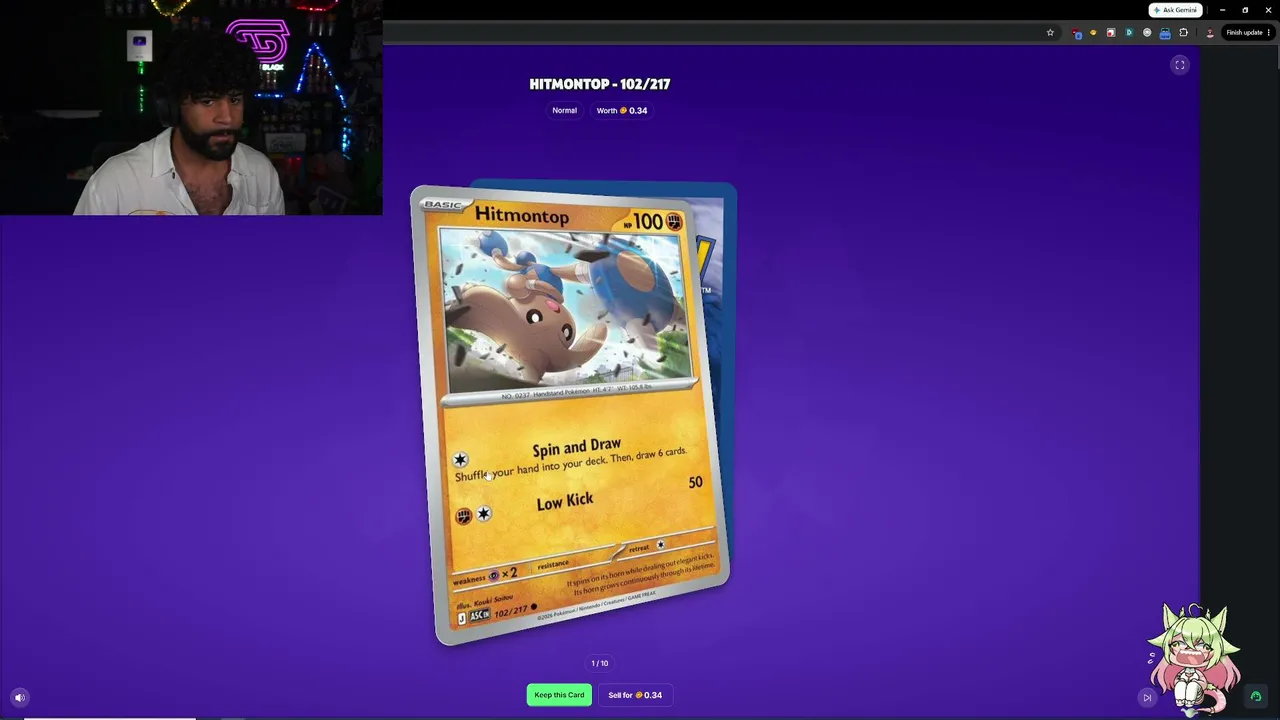Viewport: 1280px width, 720px height.
Task: Toggle the sound speaker button
Action: tap(19, 697)
